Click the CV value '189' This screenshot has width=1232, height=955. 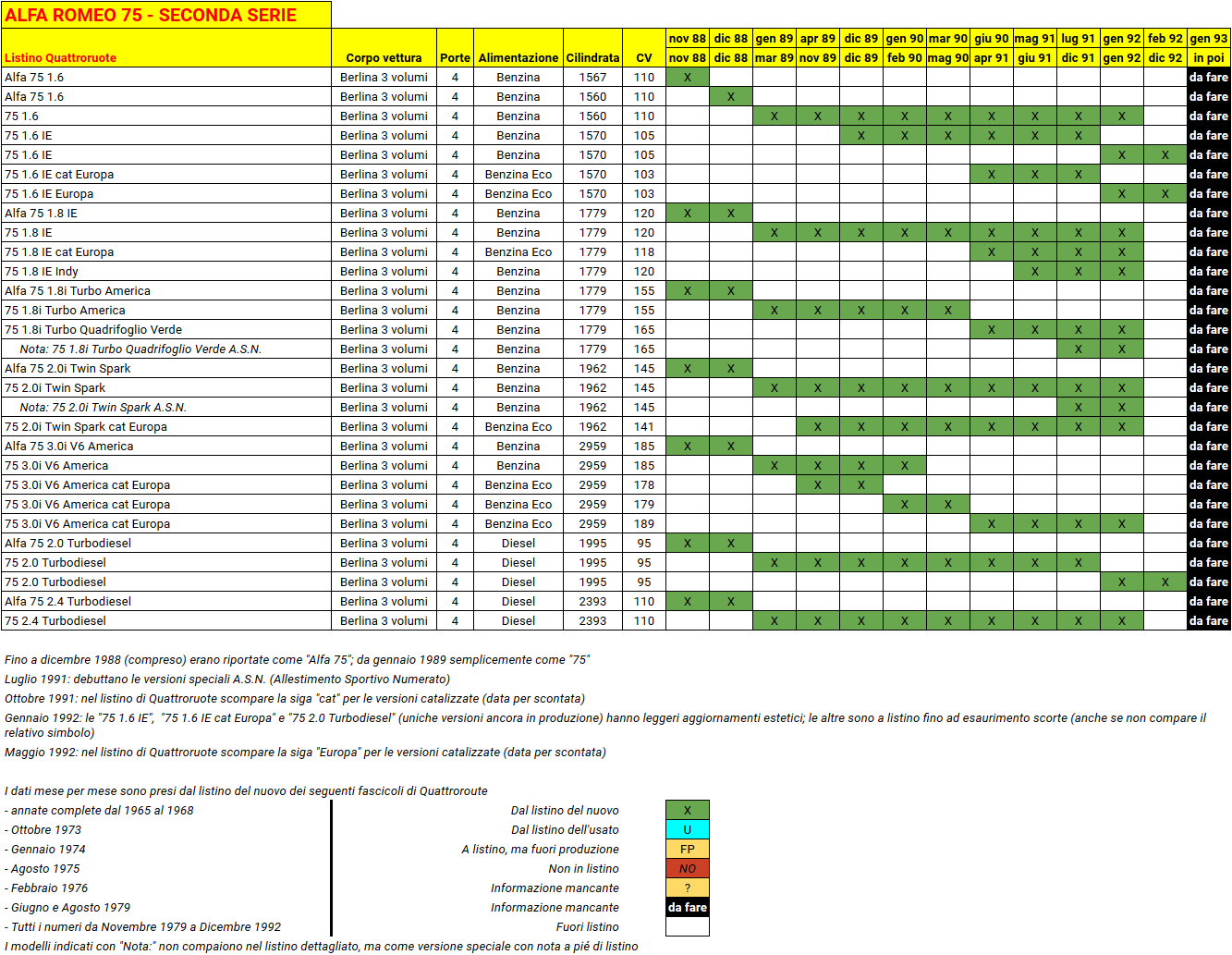(x=644, y=523)
